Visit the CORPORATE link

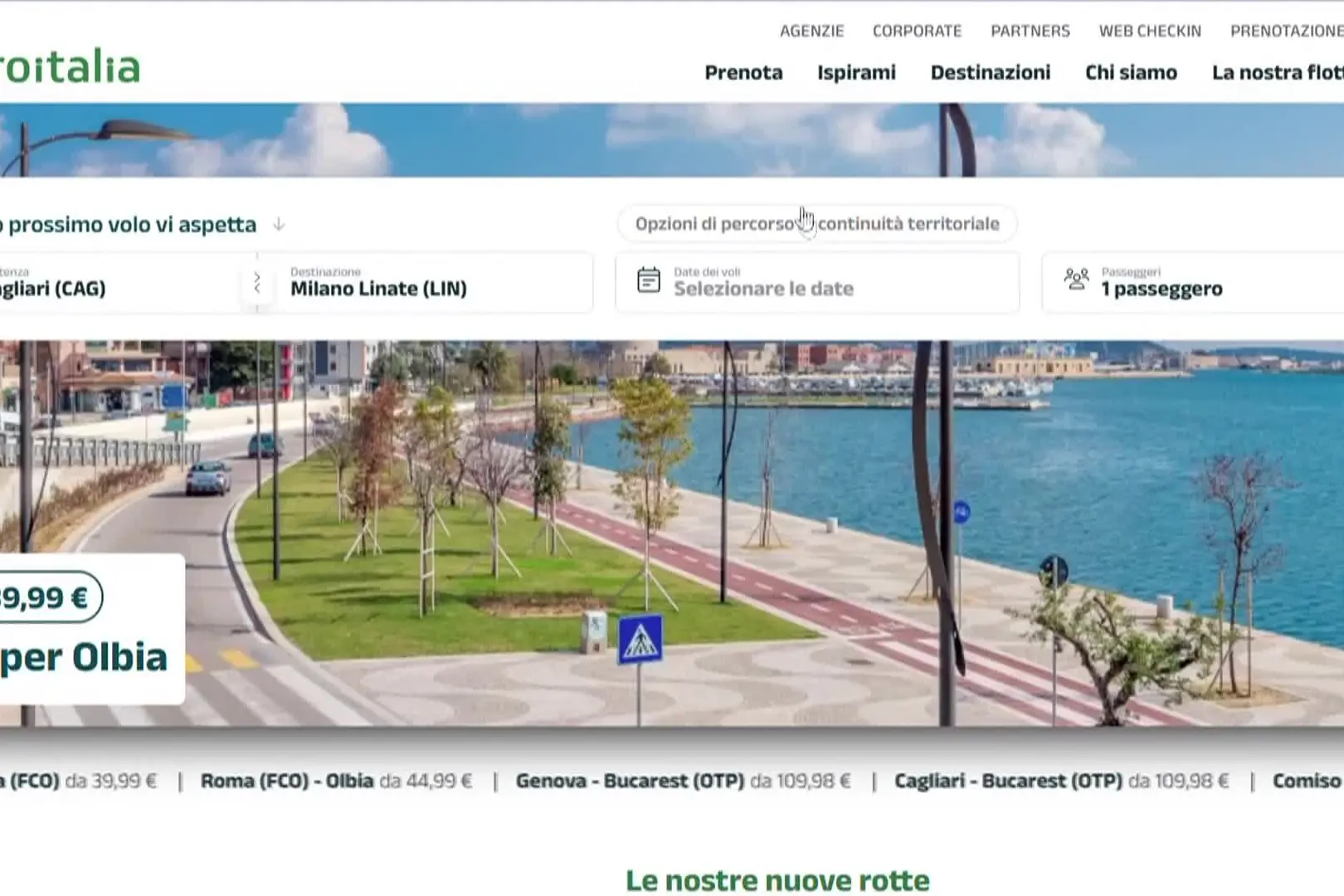pos(917,31)
